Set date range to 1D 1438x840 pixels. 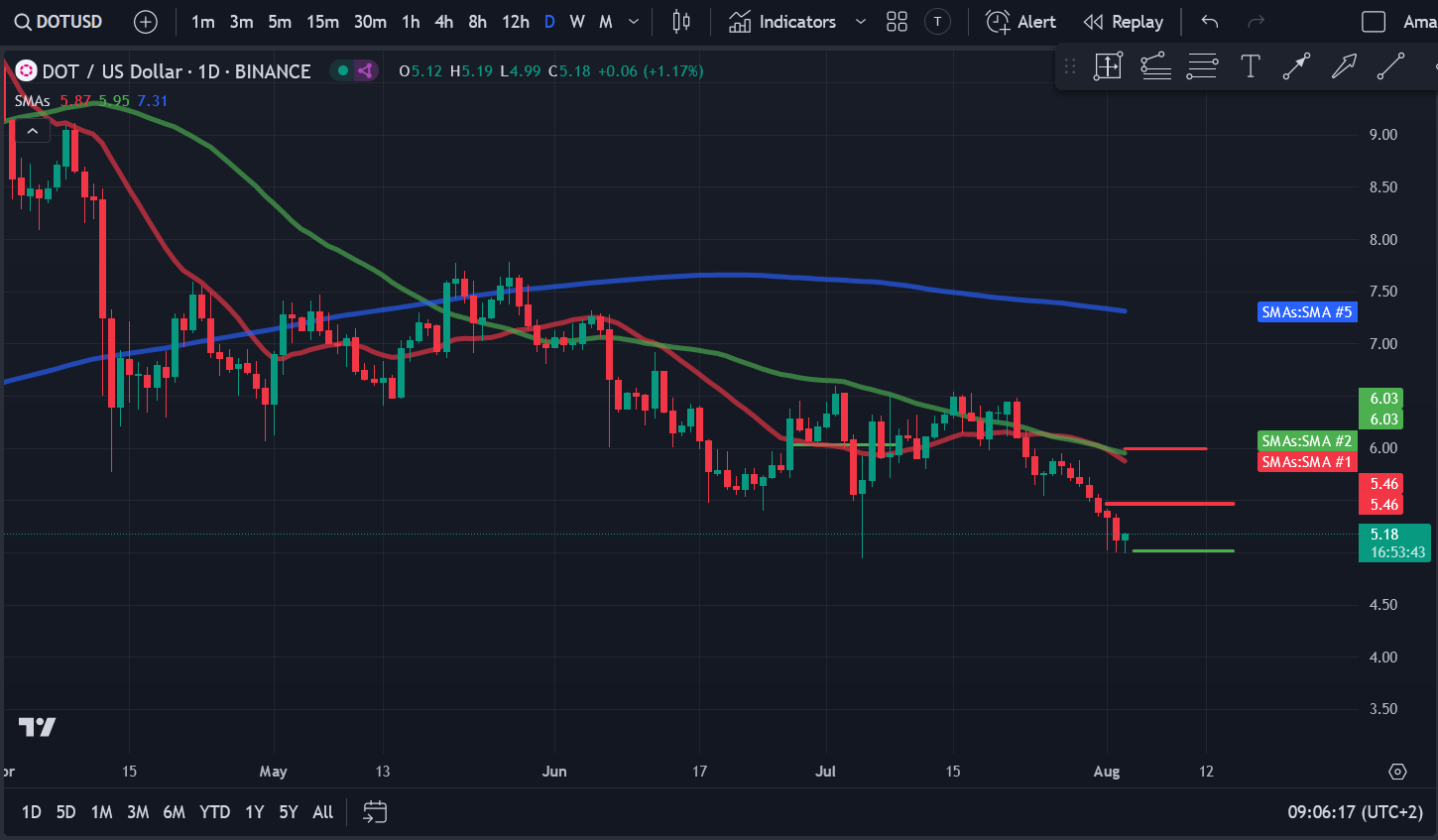point(32,812)
